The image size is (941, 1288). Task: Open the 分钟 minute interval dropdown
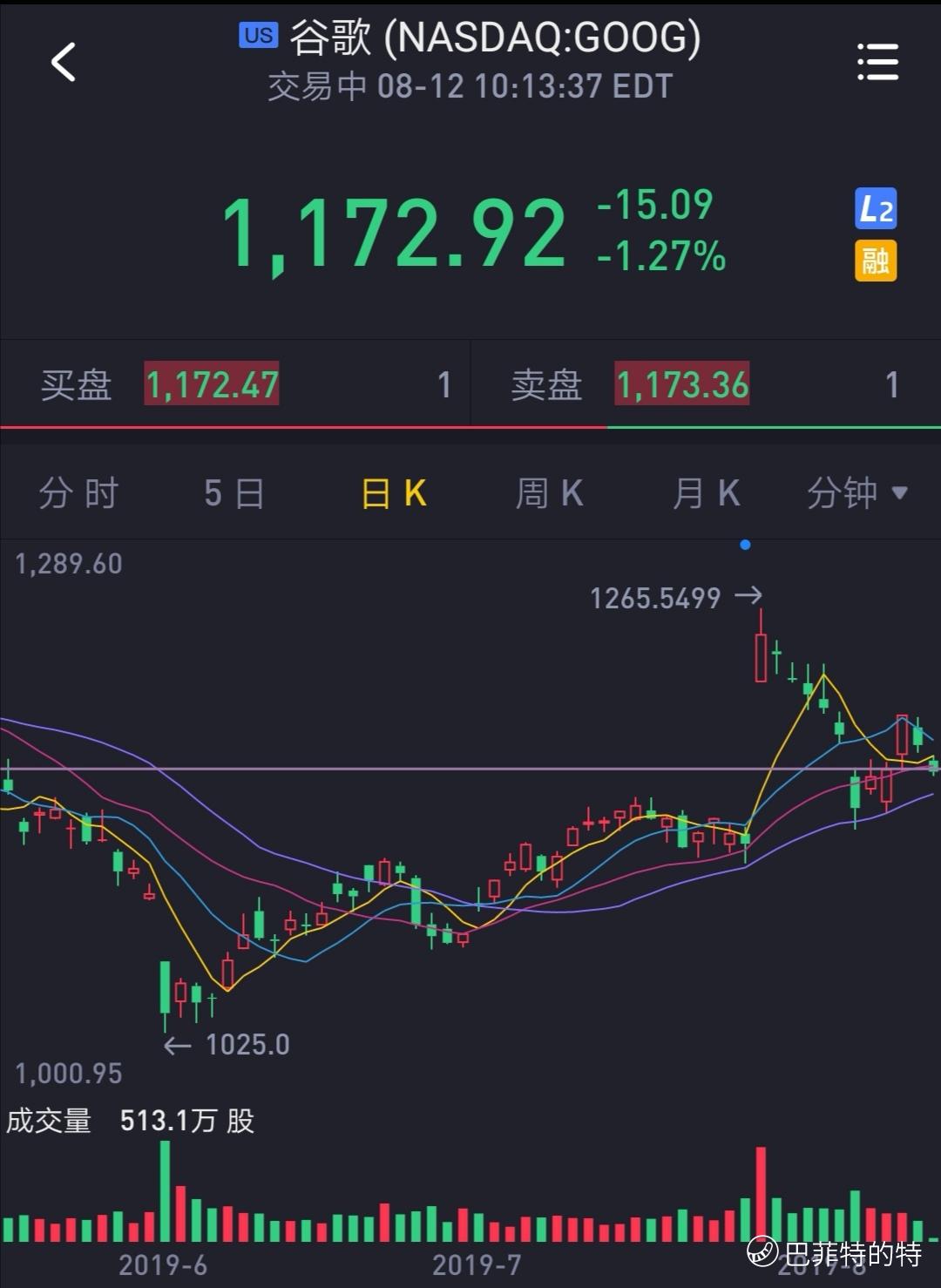[857, 493]
